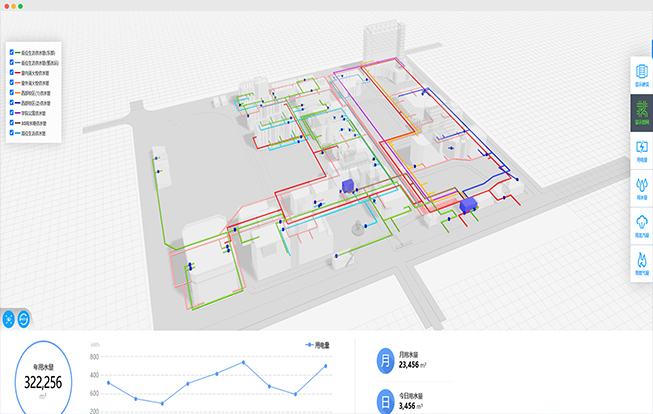Uncheck the green pipeline layer checkbox

click(x=11, y=51)
